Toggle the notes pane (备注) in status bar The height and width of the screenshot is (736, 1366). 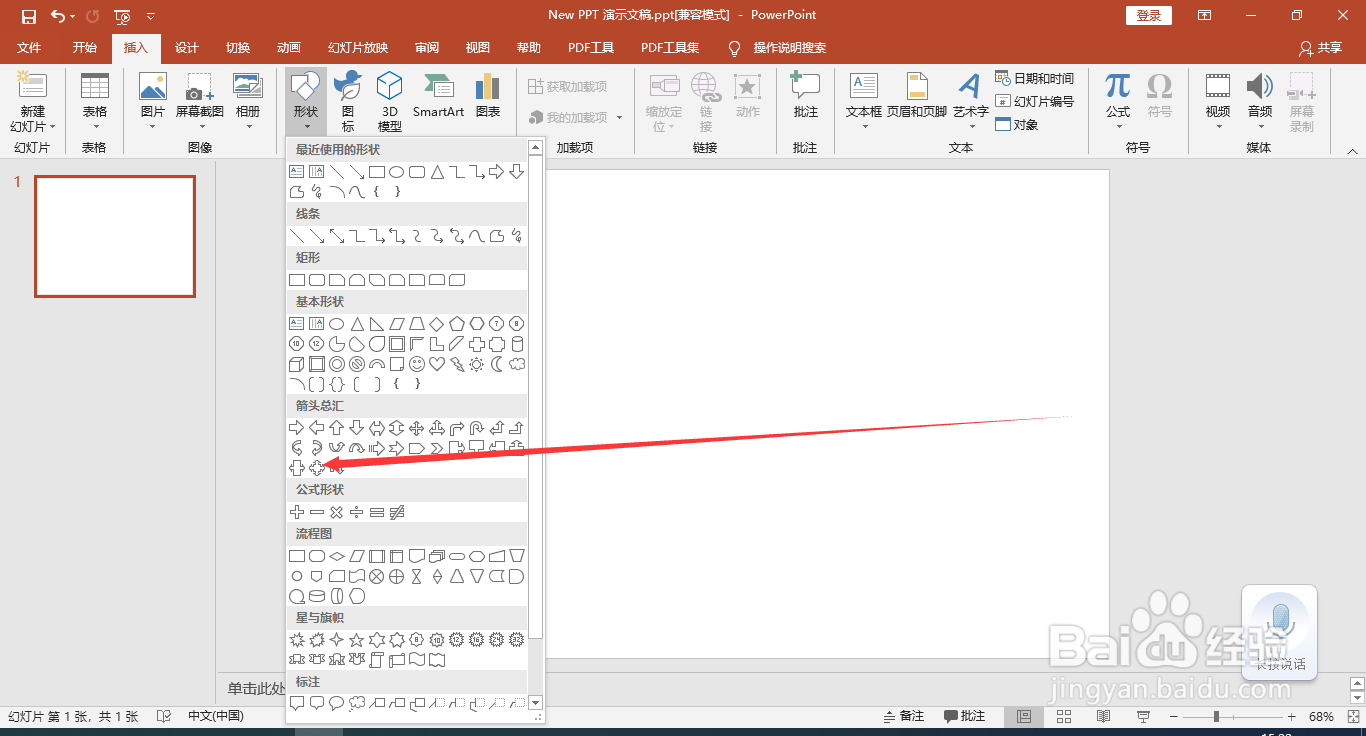point(904,717)
